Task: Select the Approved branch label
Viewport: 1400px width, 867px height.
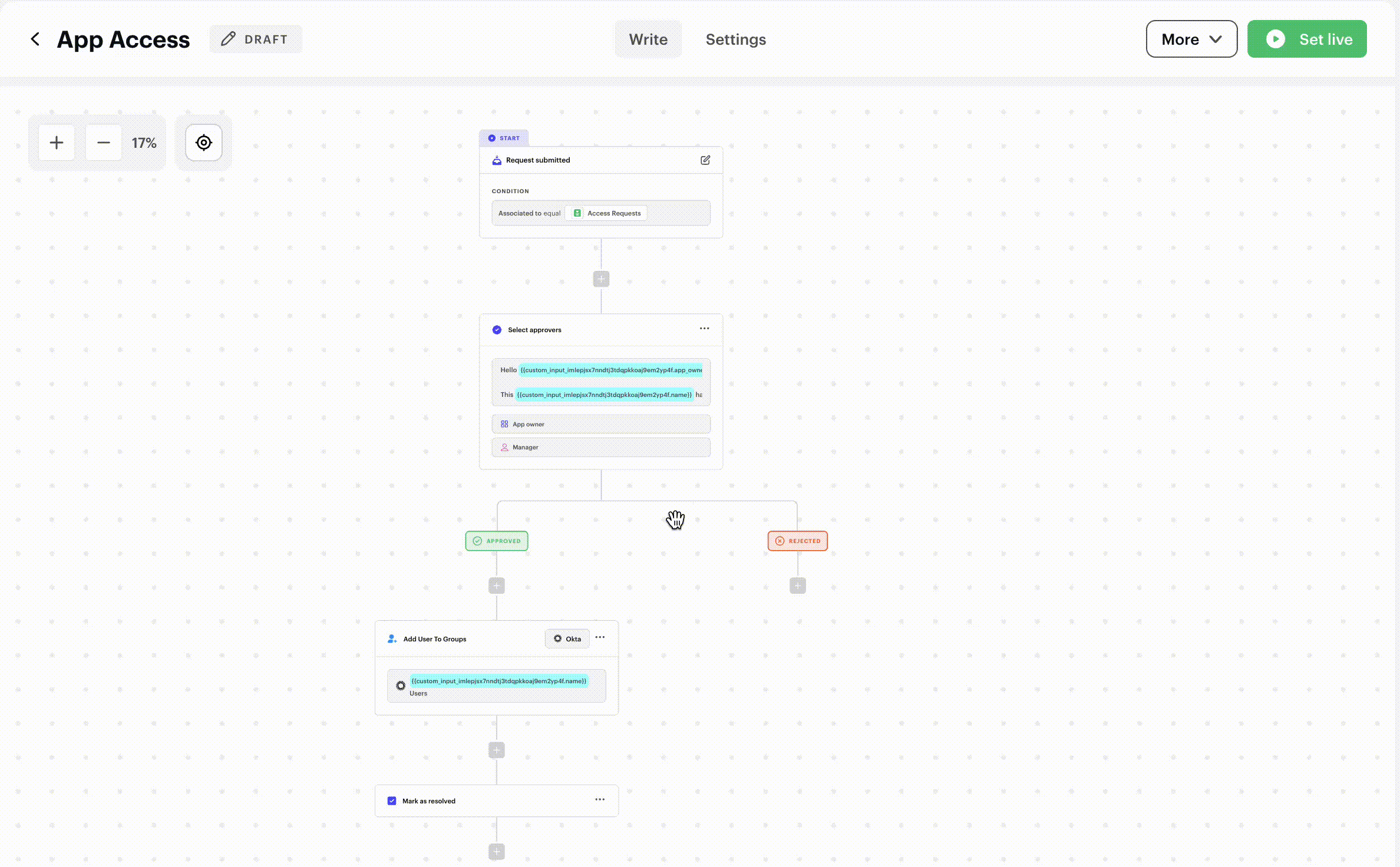Action: (x=496, y=541)
